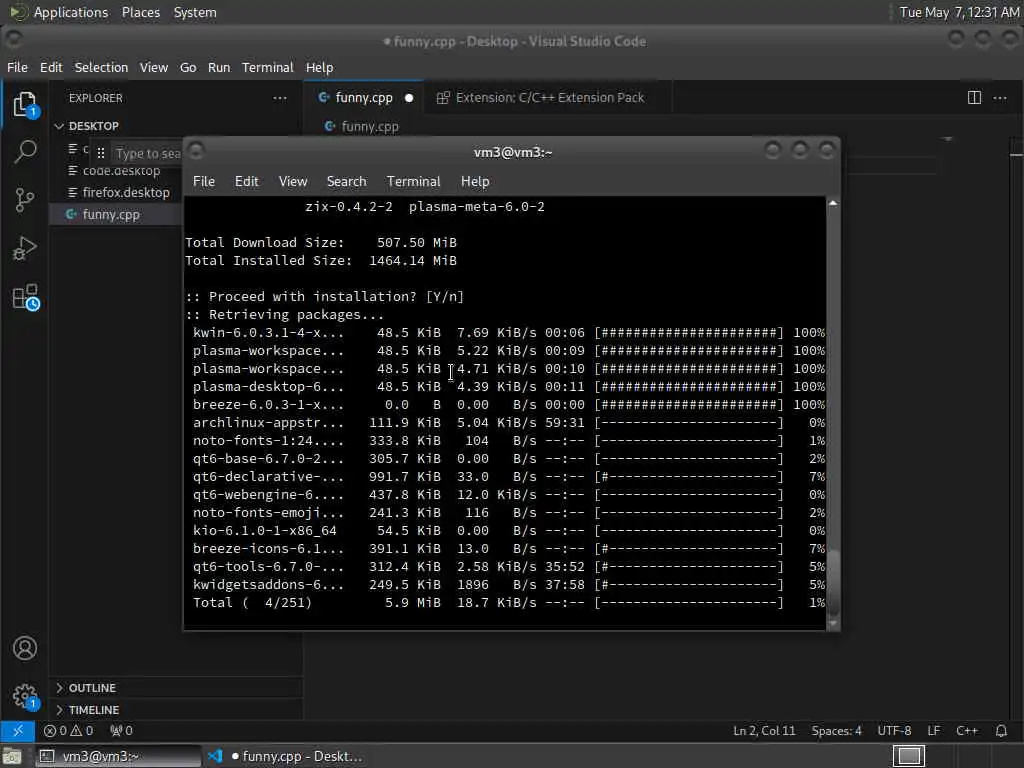Viewport: 1024px width, 768px height.
Task: Open the Source Control view icon
Action: point(25,200)
